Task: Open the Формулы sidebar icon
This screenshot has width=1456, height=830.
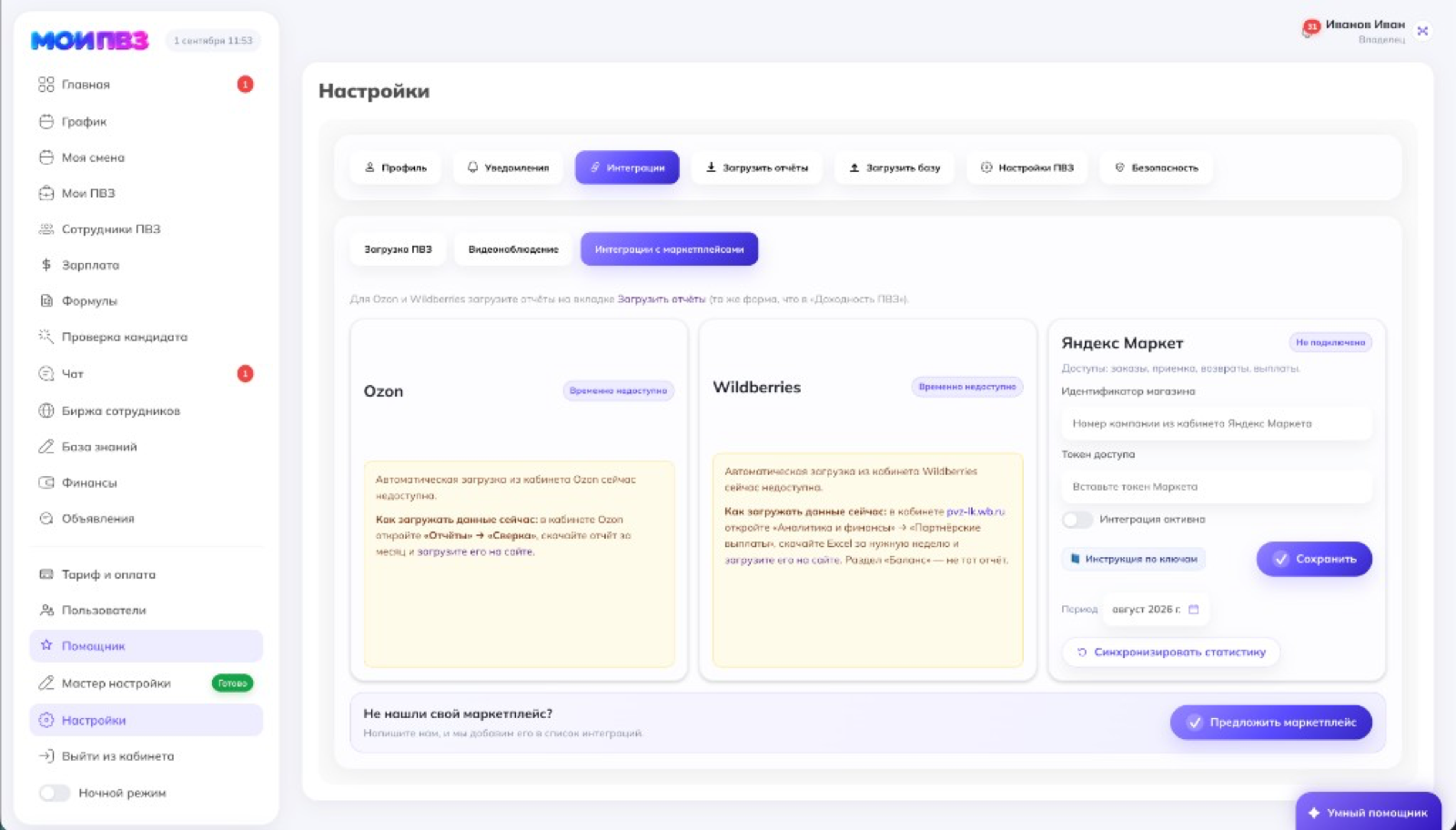Action: [x=46, y=301]
